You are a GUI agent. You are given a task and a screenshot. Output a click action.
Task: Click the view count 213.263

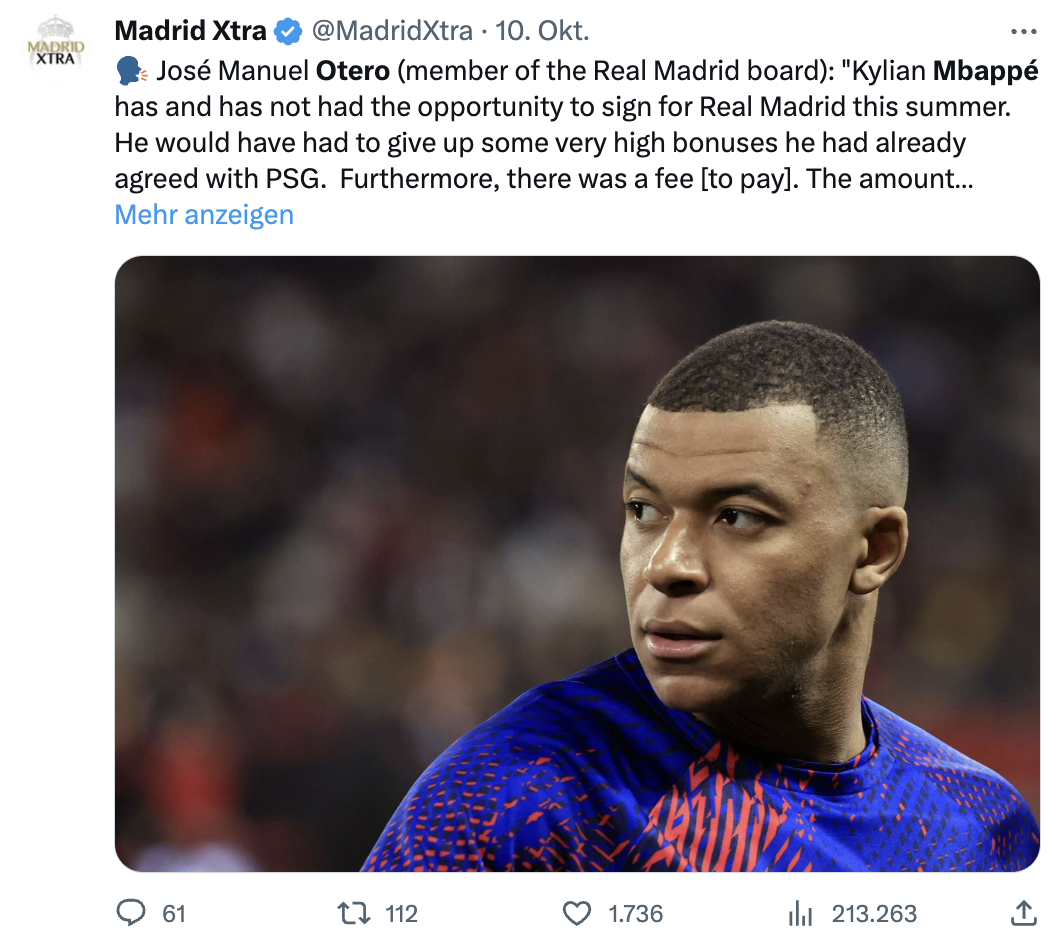click(x=873, y=913)
